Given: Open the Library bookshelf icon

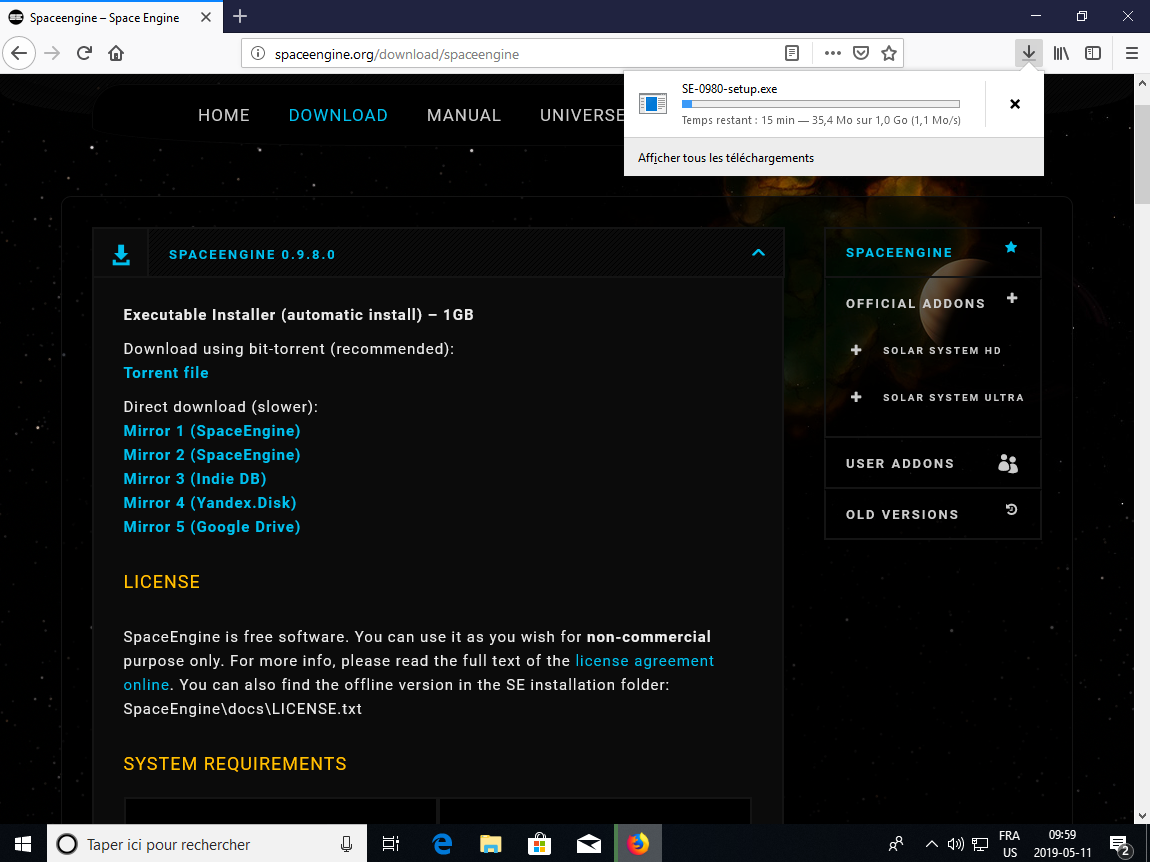Looking at the screenshot, I should 1061,54.
